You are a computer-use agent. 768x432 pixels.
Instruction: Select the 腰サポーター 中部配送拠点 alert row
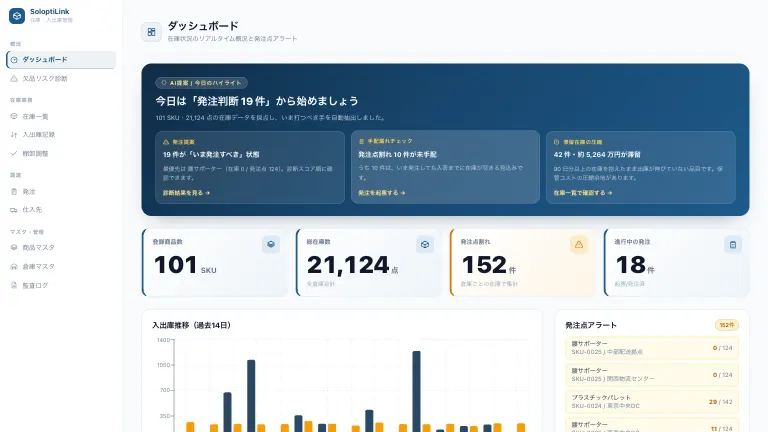(x=652, y=348)
